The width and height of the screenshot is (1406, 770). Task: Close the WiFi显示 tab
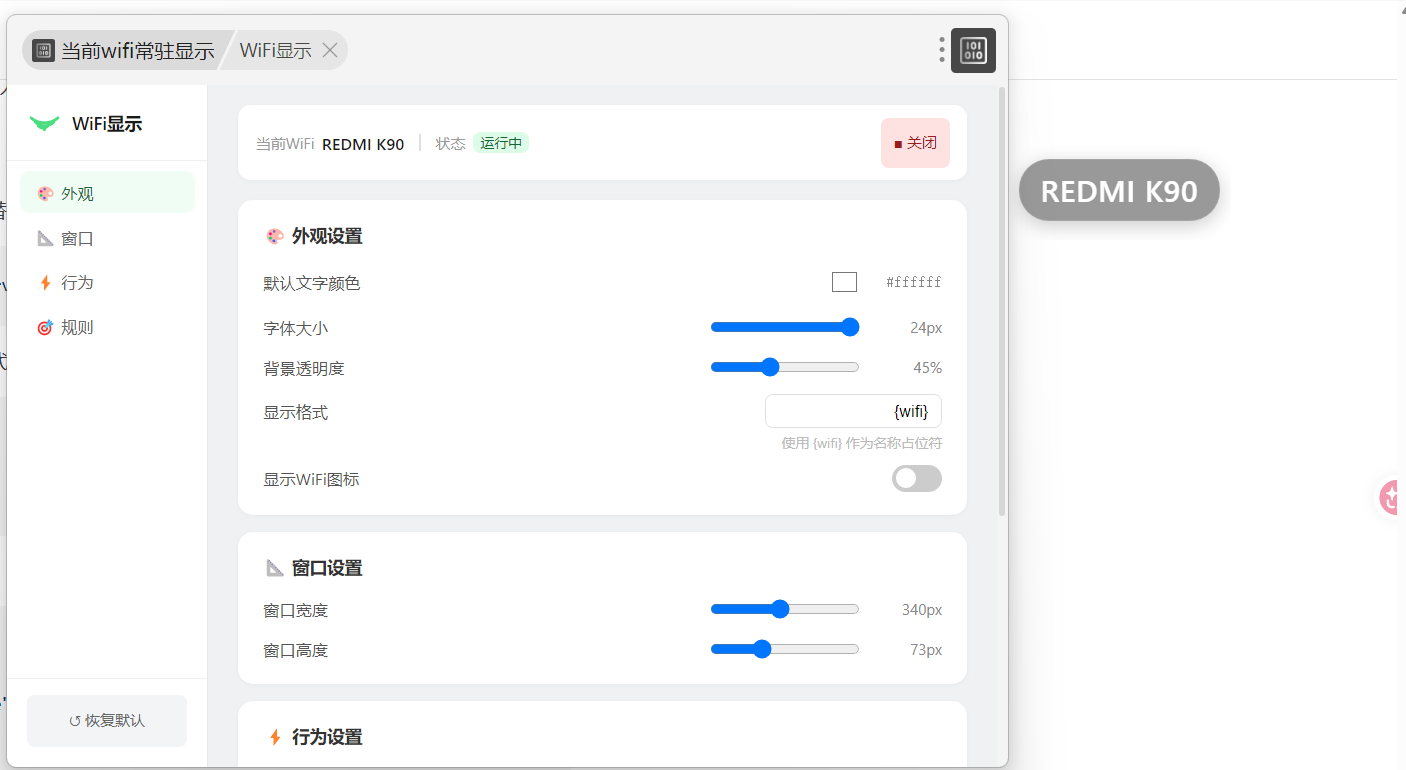(x=330, y=50)
